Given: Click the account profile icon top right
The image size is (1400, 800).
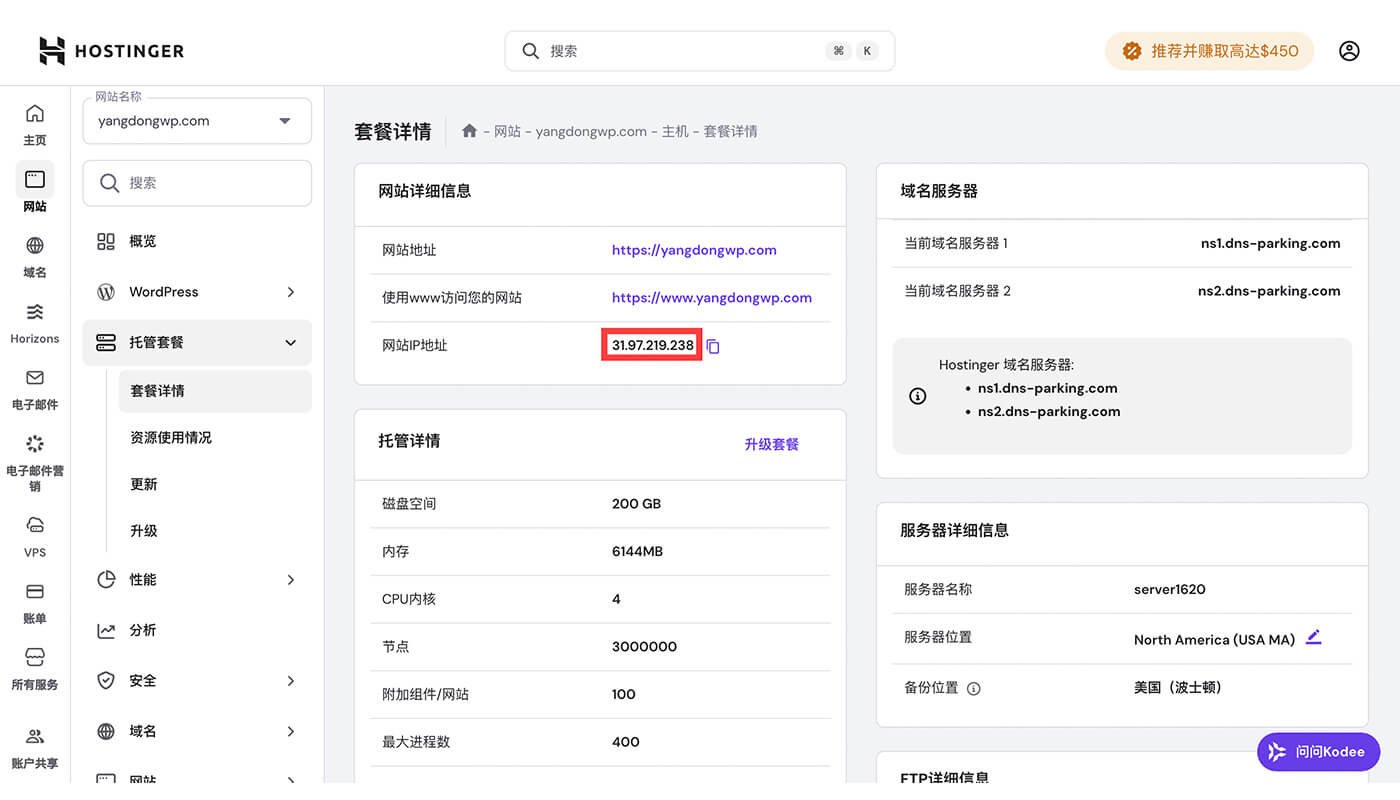Looking at the screenshot, I should pyautogui.click(x=1349, y=50).
